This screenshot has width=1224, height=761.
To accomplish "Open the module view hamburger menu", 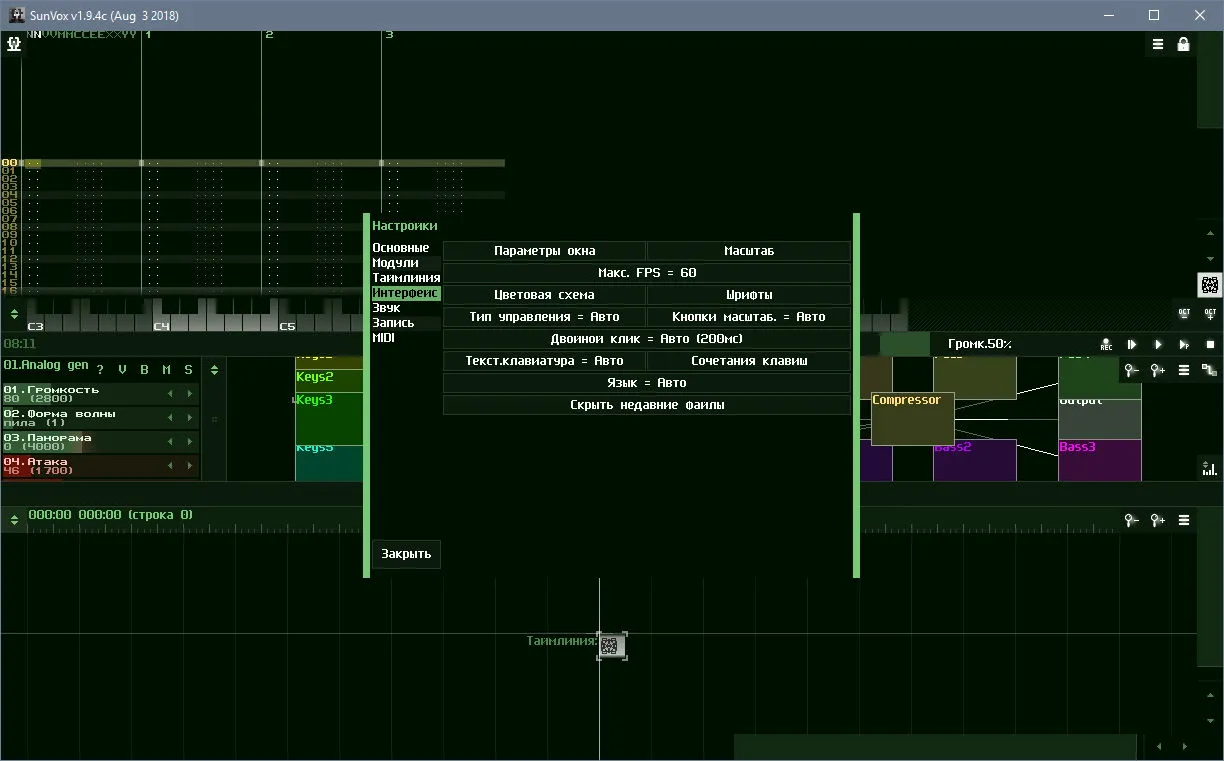I will [x=1184, y=370].
